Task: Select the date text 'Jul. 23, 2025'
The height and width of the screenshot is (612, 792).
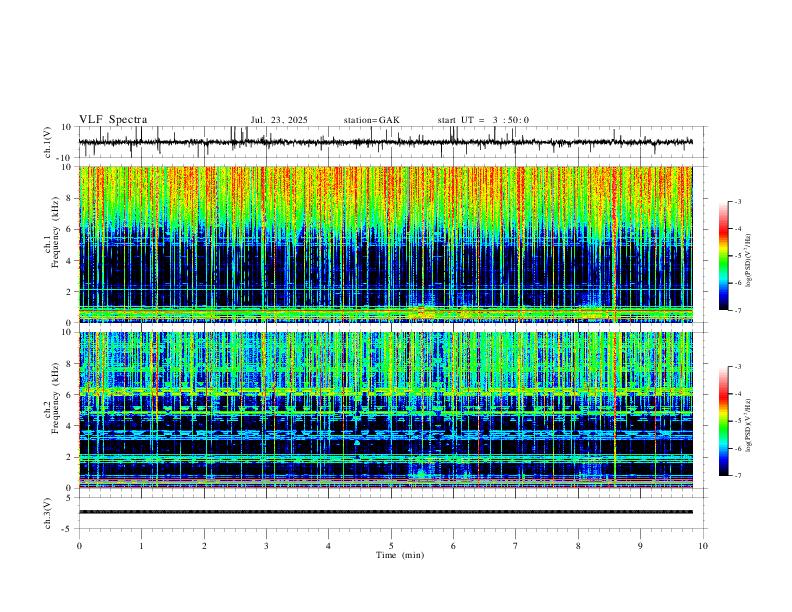Action: coord(279,120)
